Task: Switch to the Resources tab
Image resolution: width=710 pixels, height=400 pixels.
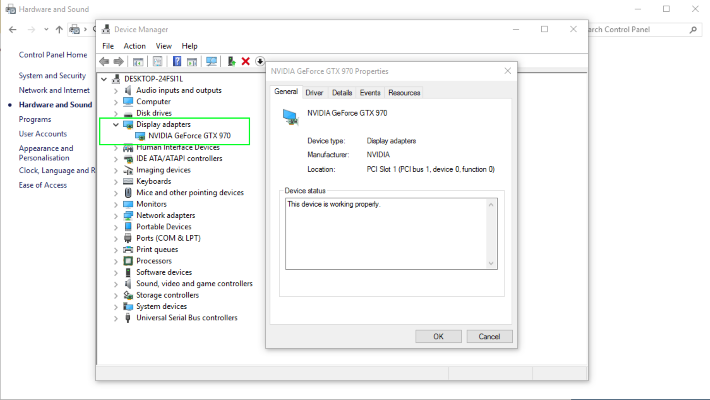Action: coord(404,93)
